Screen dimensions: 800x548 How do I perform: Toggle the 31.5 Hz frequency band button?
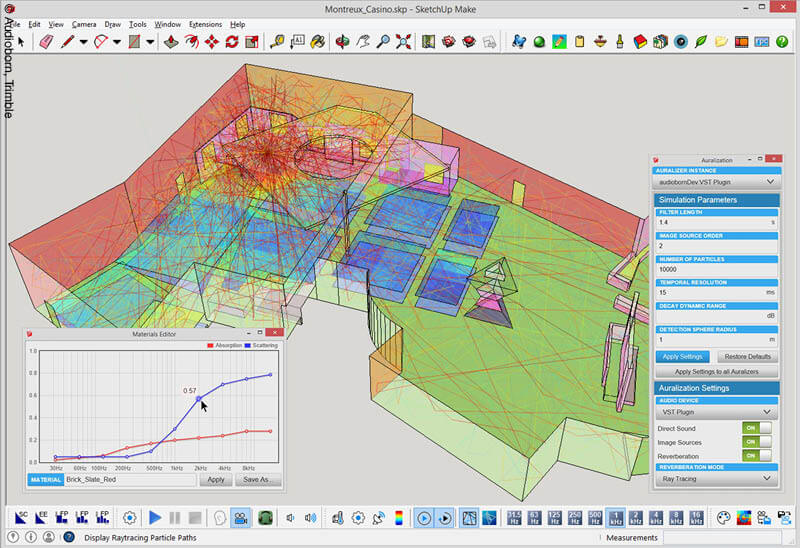(x=514, y=518)
